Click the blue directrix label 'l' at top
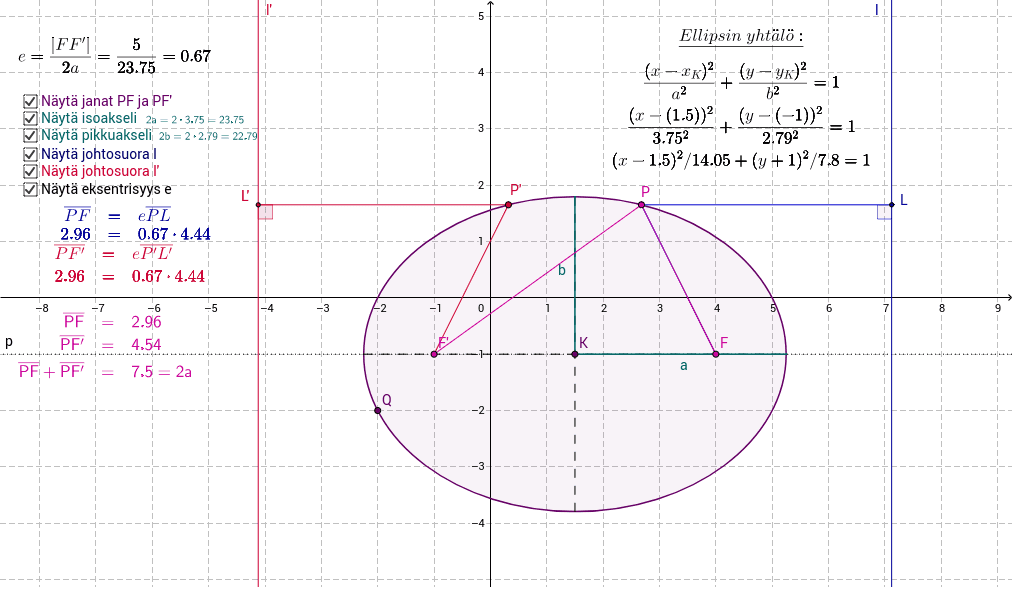This screenshot has width=1014, height=589. click(x=877, y=10)
